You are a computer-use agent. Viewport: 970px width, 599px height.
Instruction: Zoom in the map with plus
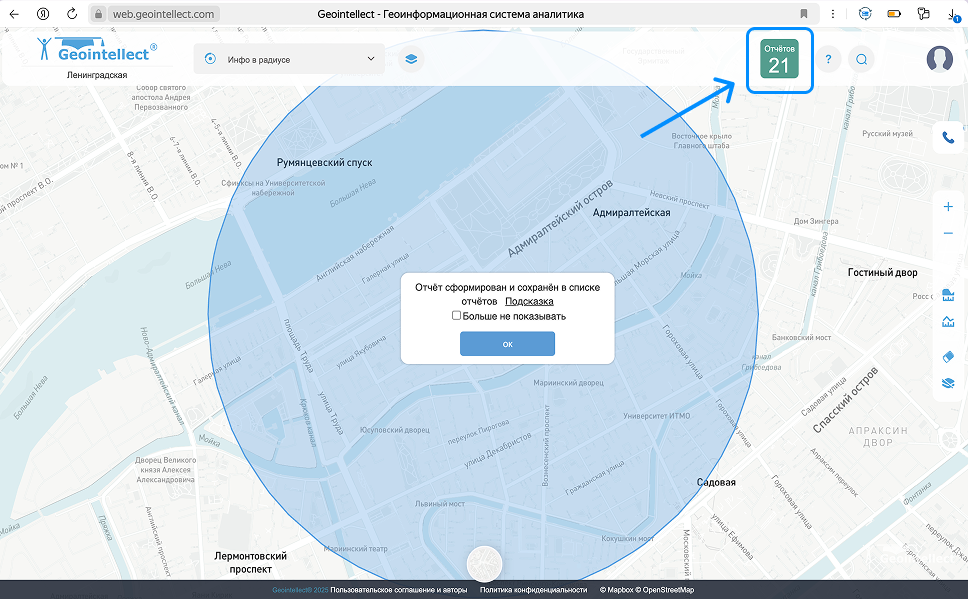(x=948, y=207)
